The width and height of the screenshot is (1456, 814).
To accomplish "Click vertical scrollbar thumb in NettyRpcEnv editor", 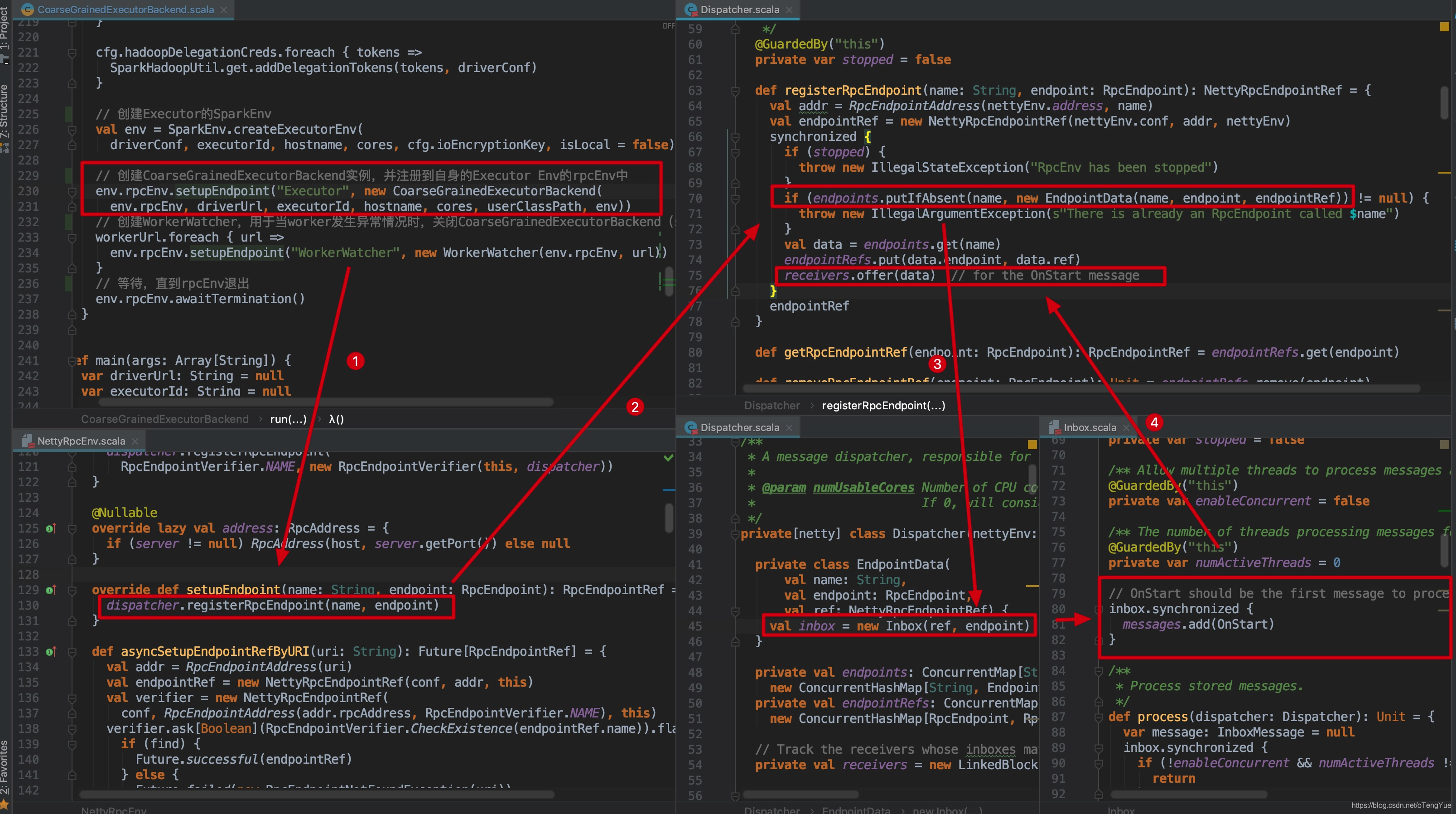I will [669, 517].
